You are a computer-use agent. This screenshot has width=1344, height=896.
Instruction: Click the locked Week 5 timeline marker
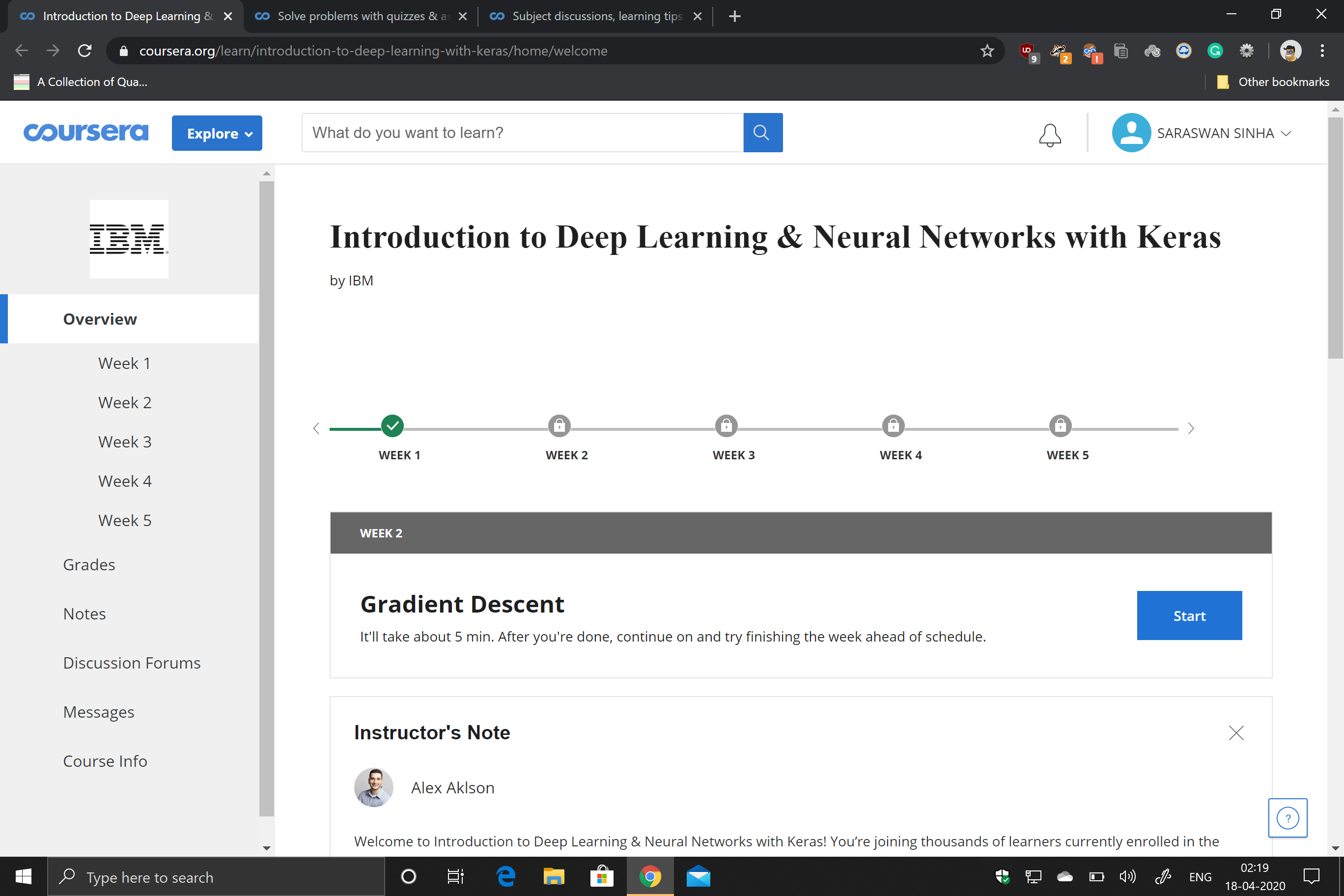[1060, 426]
